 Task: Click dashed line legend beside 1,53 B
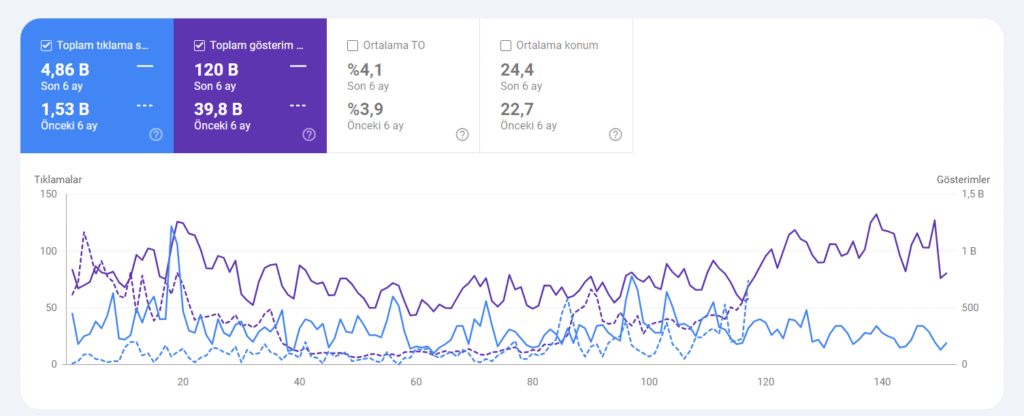click(x=145, y=105)
